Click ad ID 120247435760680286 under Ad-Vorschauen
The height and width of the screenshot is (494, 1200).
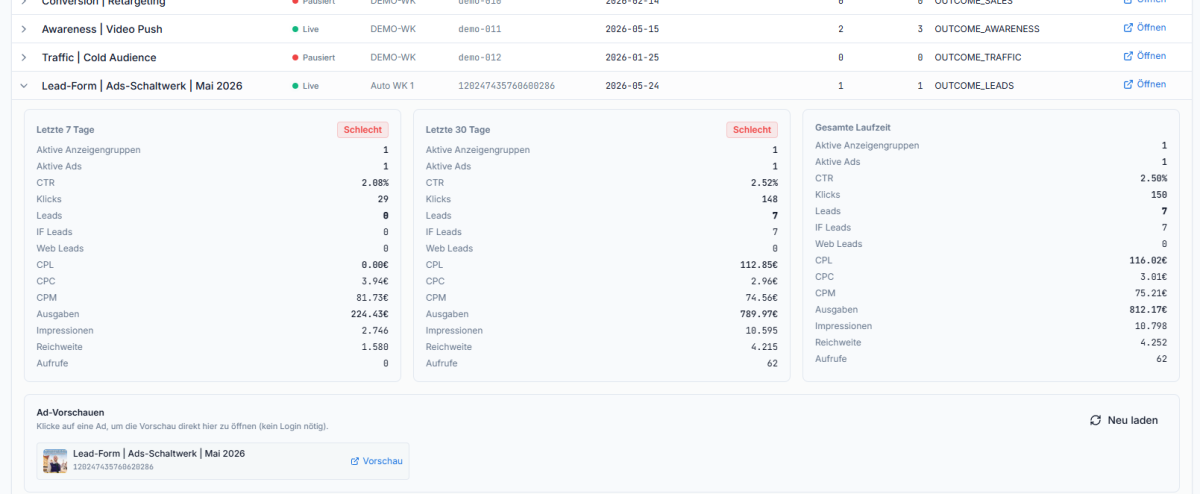coord(113,467)
